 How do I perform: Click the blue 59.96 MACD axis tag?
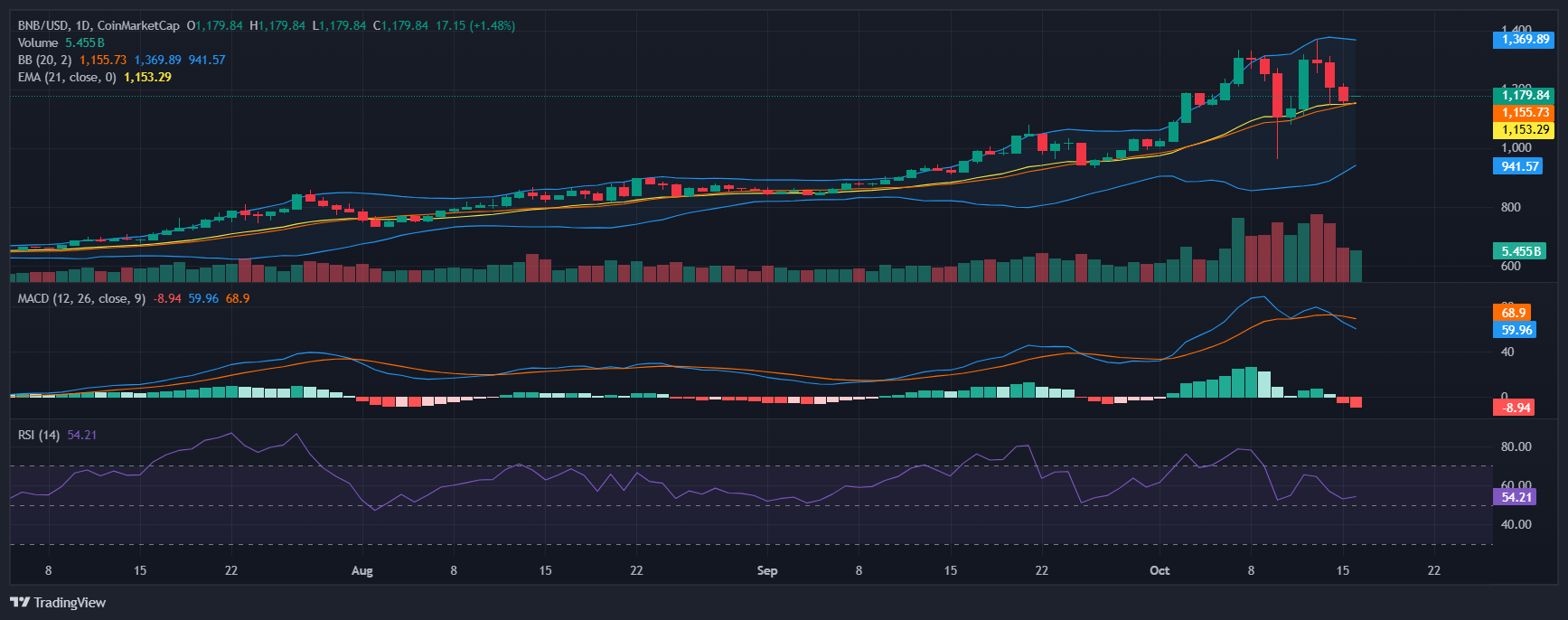pos(1516,330)
